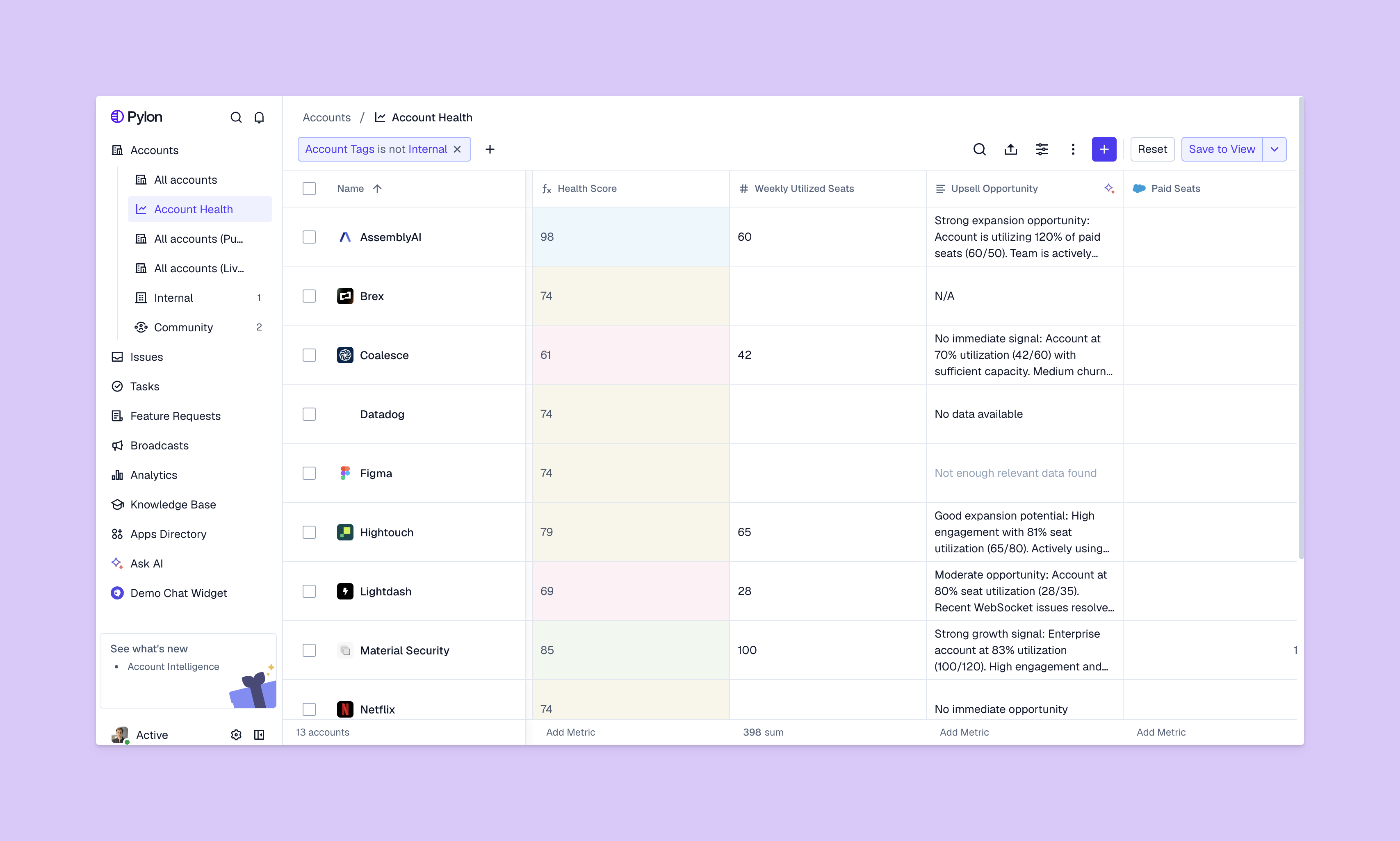This screenshot has height=841, width=1400.
Task: Add a new filter with the plus button
Action: coord(490,149)
